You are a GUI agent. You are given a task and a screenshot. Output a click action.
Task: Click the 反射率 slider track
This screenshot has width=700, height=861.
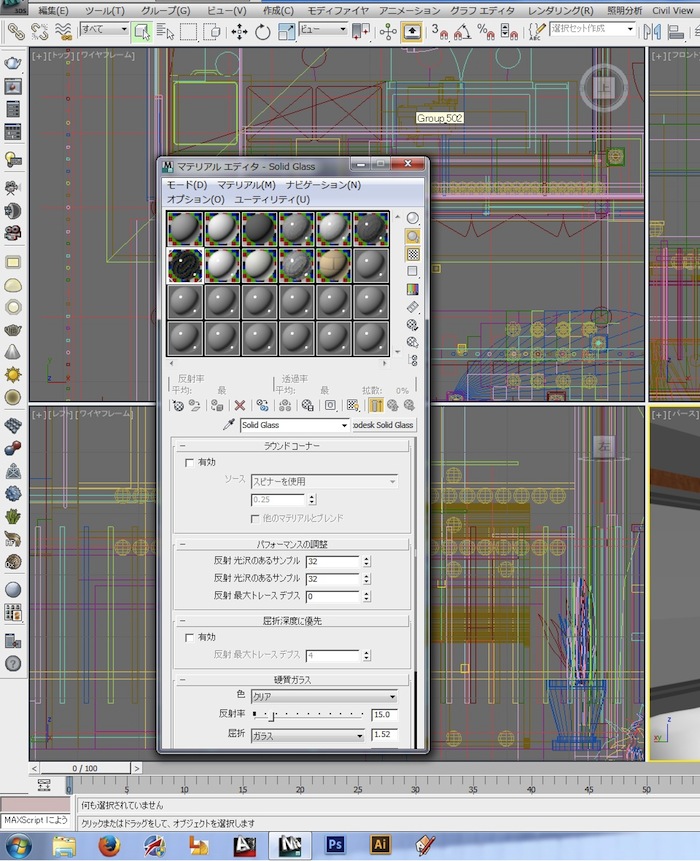pyautogui.click(x=308, y=715)
